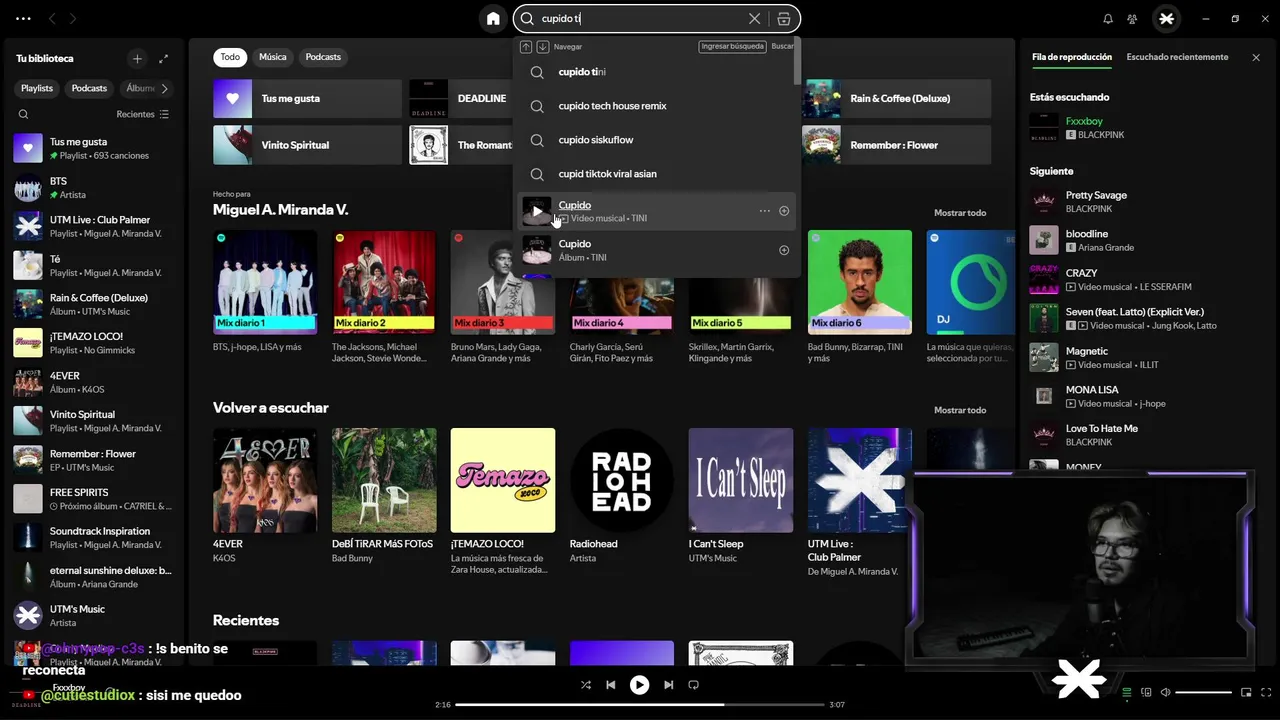Open Rain & Coffee (Deluxe) shortcut card
The height and width of the screenshot is (720, 1280).
897,99
